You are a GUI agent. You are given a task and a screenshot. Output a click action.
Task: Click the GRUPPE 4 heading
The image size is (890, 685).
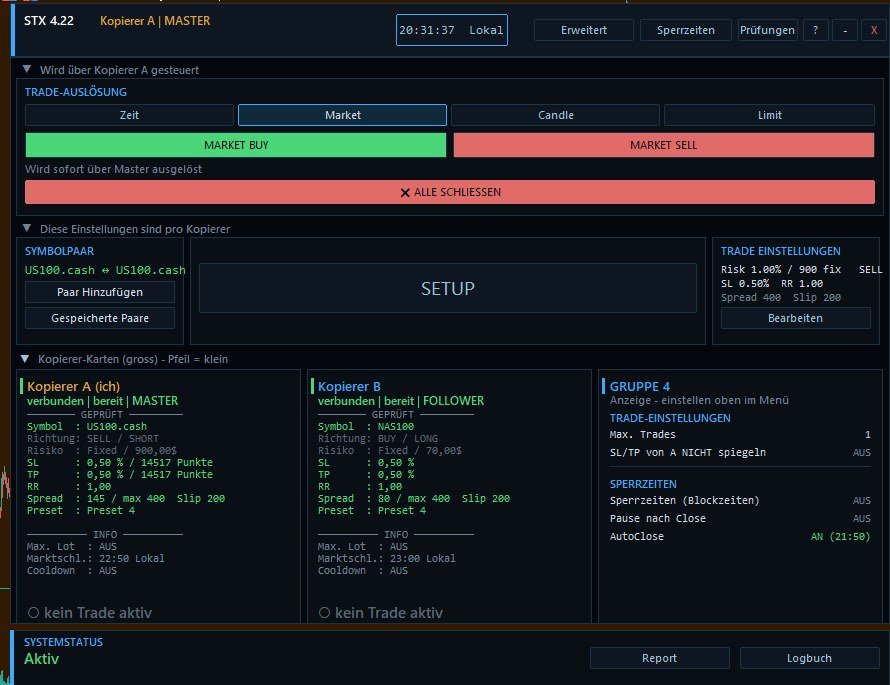(640, 386)
